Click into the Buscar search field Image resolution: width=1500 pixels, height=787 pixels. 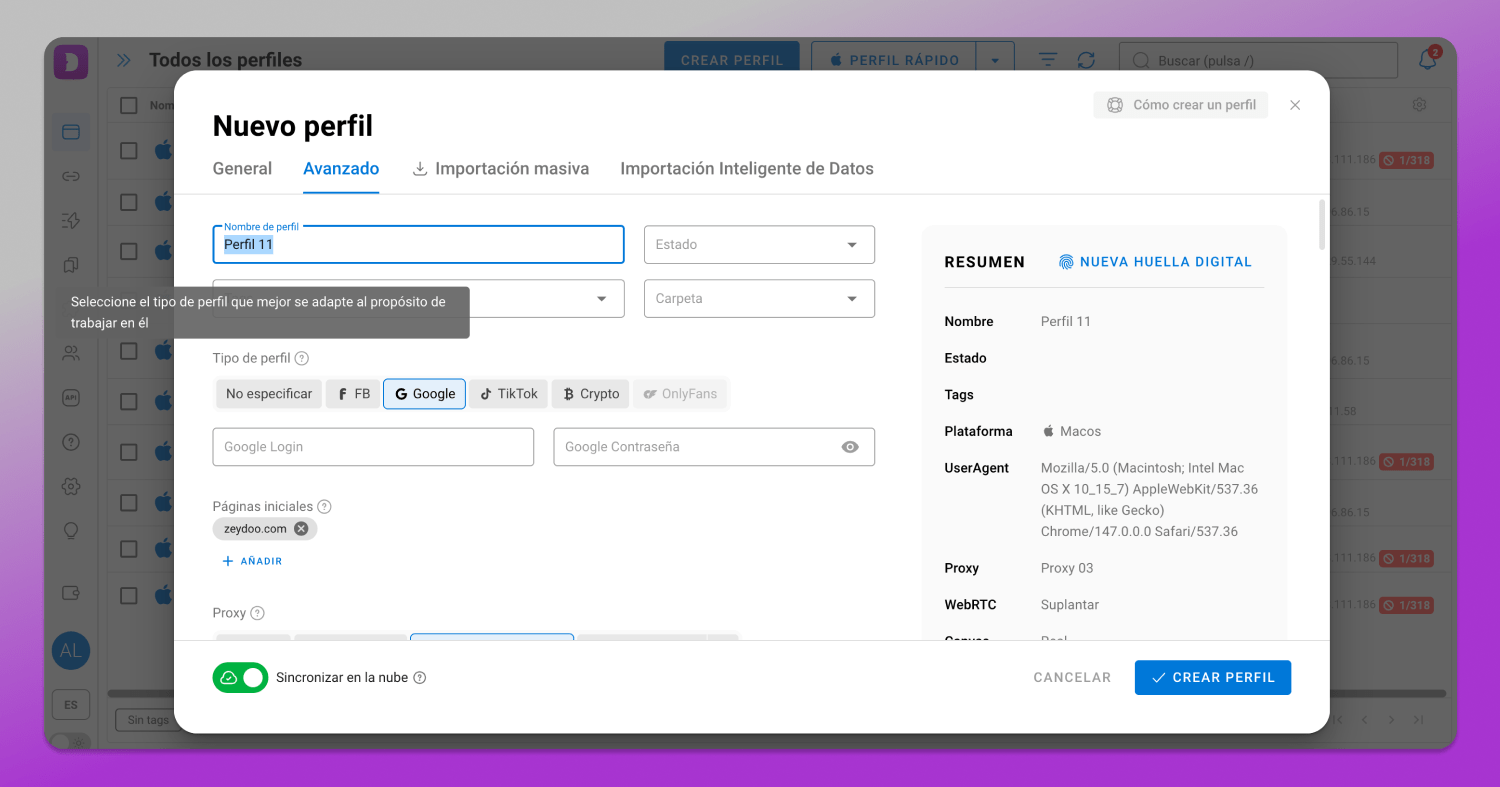[1258, 61]
